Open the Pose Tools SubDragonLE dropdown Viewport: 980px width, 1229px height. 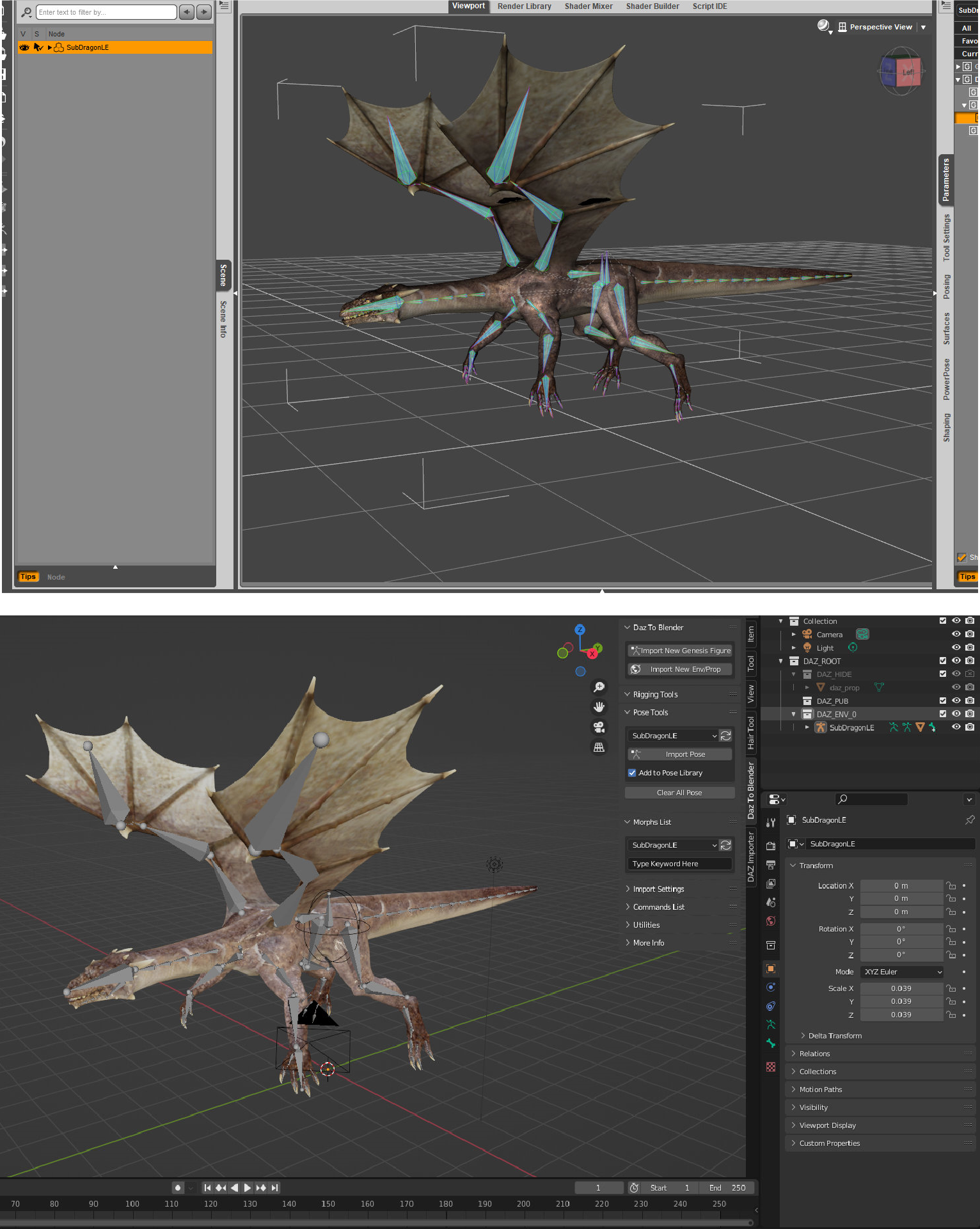pos(674,736)
